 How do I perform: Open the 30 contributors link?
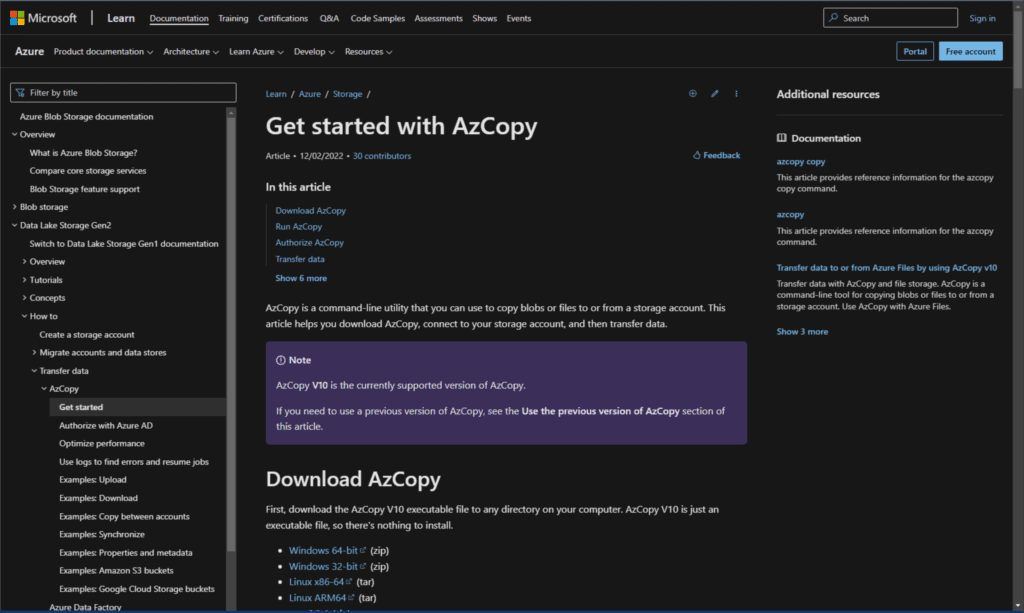tap(382, 156)
